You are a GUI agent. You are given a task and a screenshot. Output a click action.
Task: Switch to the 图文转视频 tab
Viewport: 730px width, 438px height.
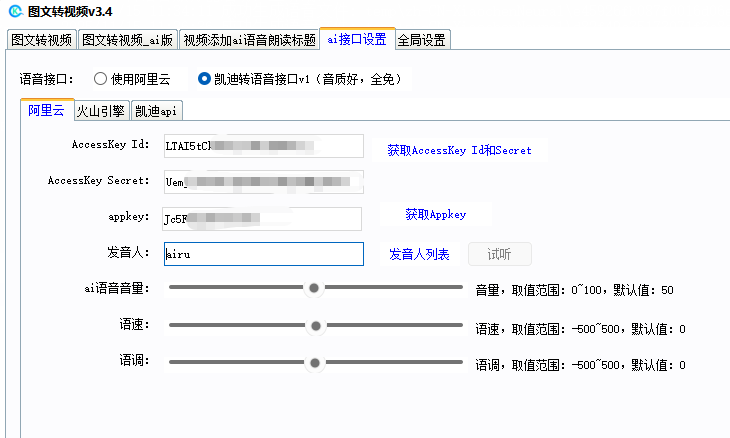(41, 40)
